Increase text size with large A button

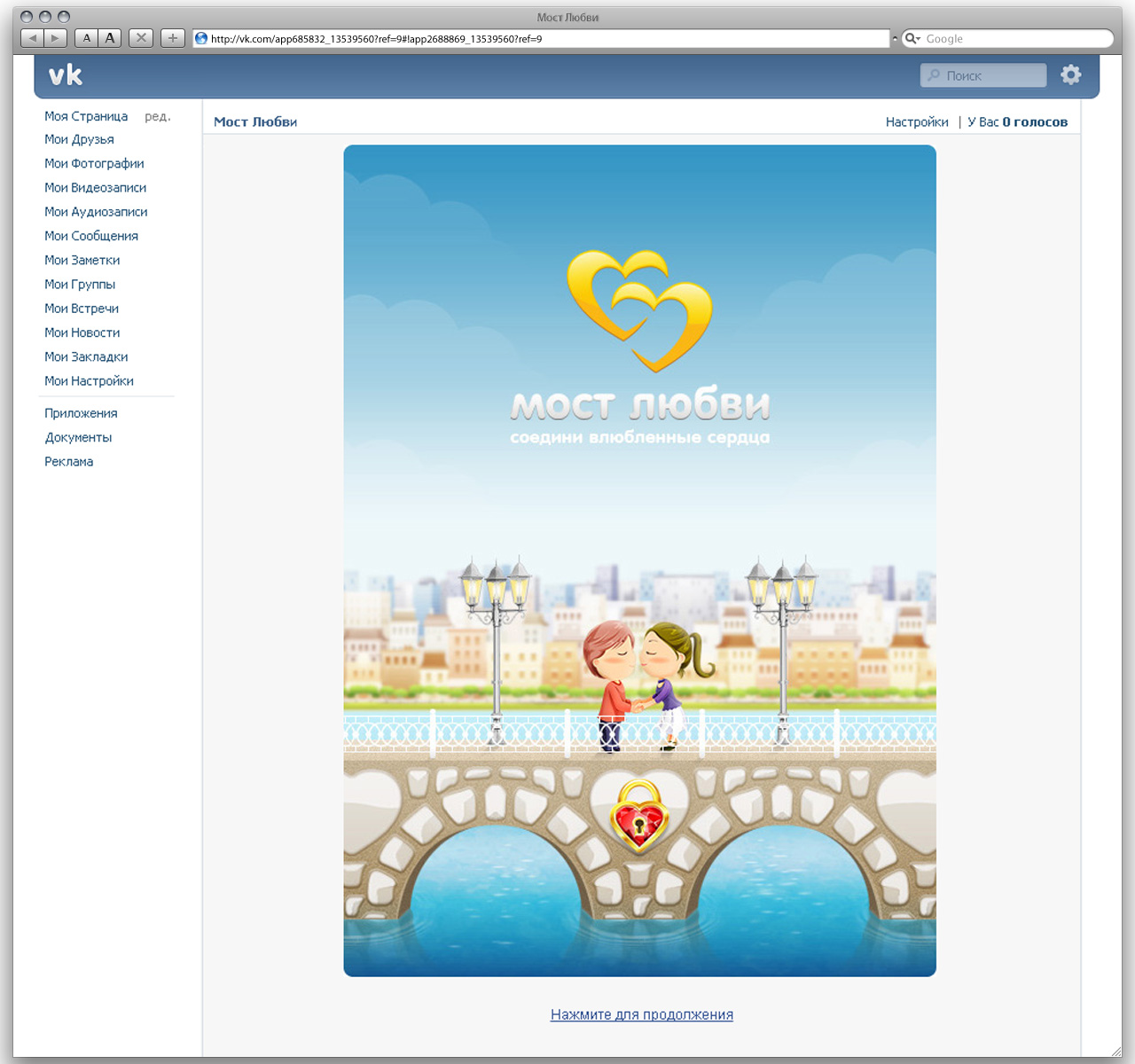tap(110, 38)
